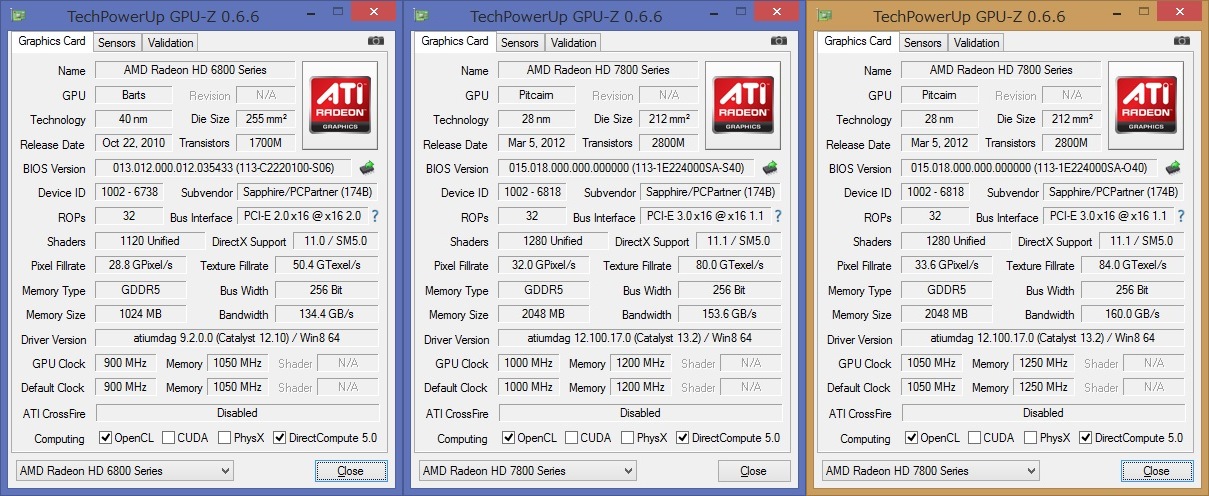Click Close button in the 1050 MHz HD 7800 window
The image size is (1209, 496).
tap(1156, 471)
